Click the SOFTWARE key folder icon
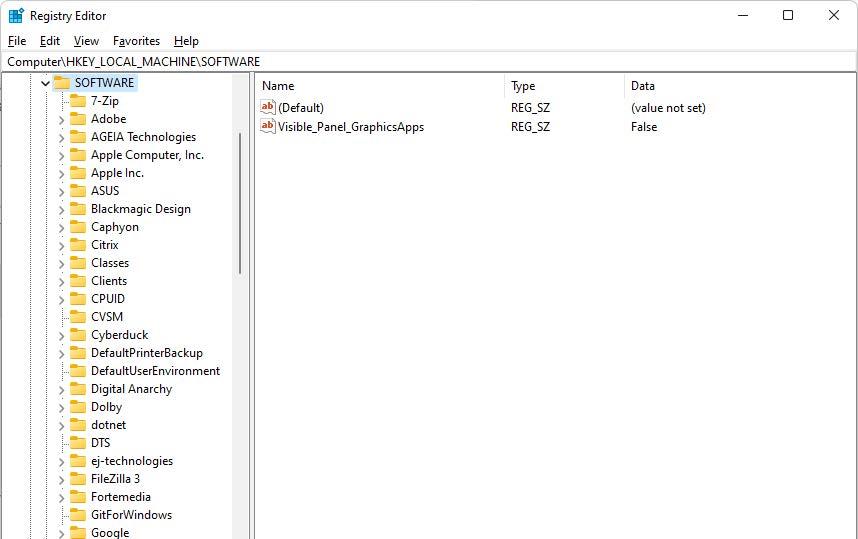The height and width of the screenshot is (539, 858). click(x=62, y=83)
